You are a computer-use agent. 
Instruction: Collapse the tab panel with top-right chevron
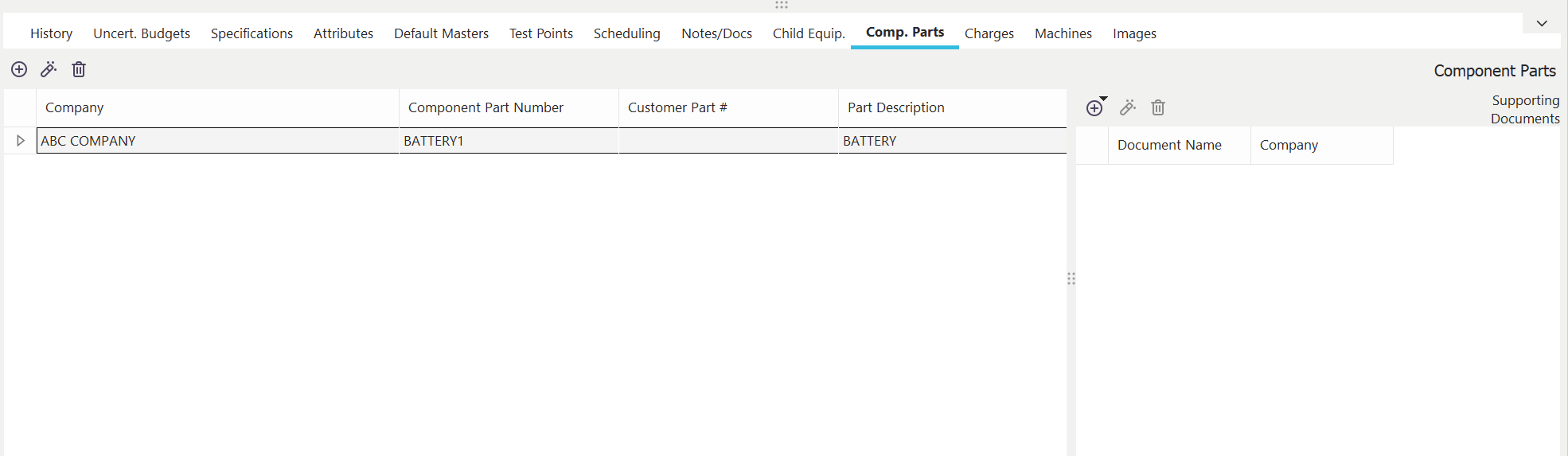[x=1542, y=23]
